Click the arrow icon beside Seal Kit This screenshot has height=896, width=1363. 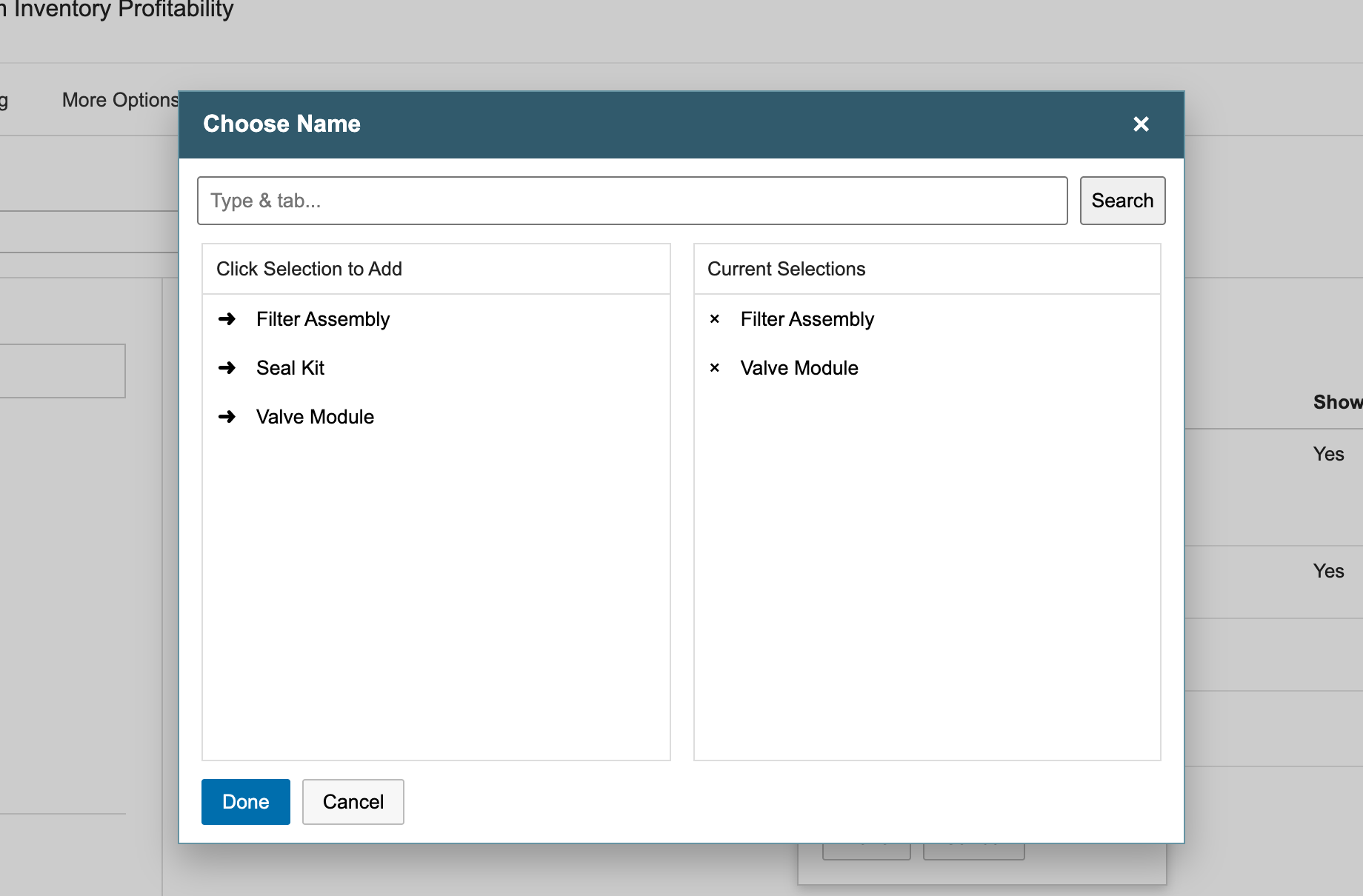point(227,368)
